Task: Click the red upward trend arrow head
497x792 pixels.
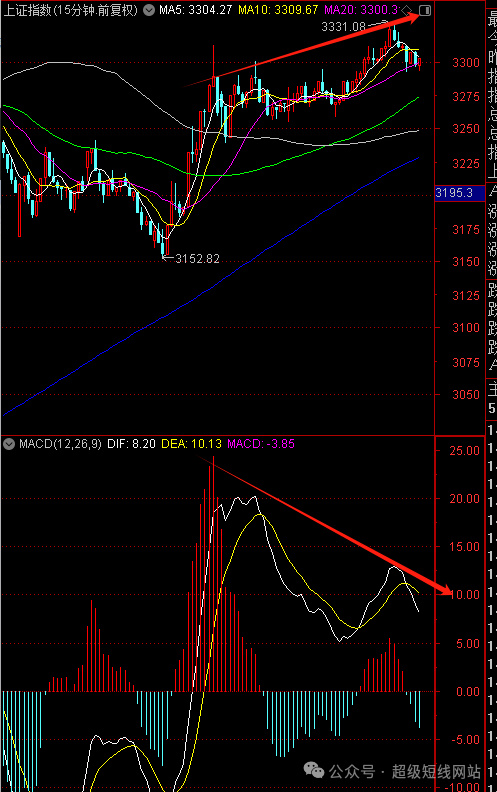Action: (412, 19)
